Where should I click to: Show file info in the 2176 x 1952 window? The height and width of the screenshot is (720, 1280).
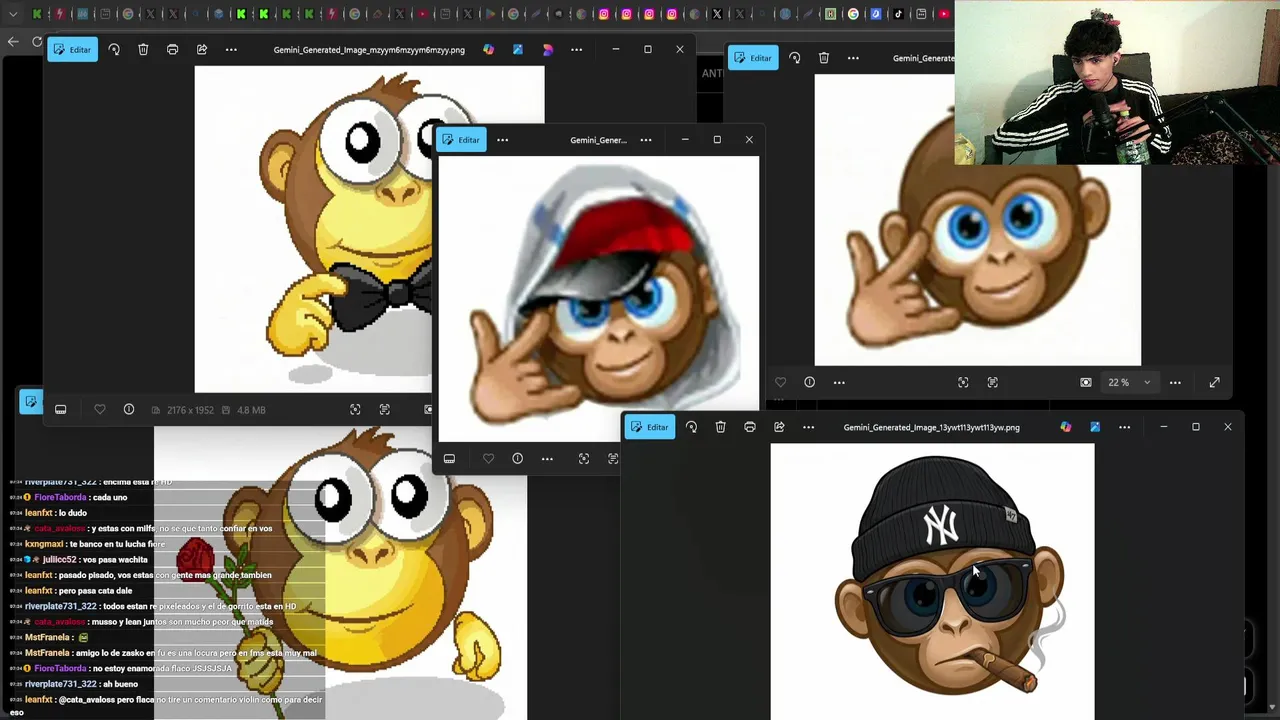(129, 409)
